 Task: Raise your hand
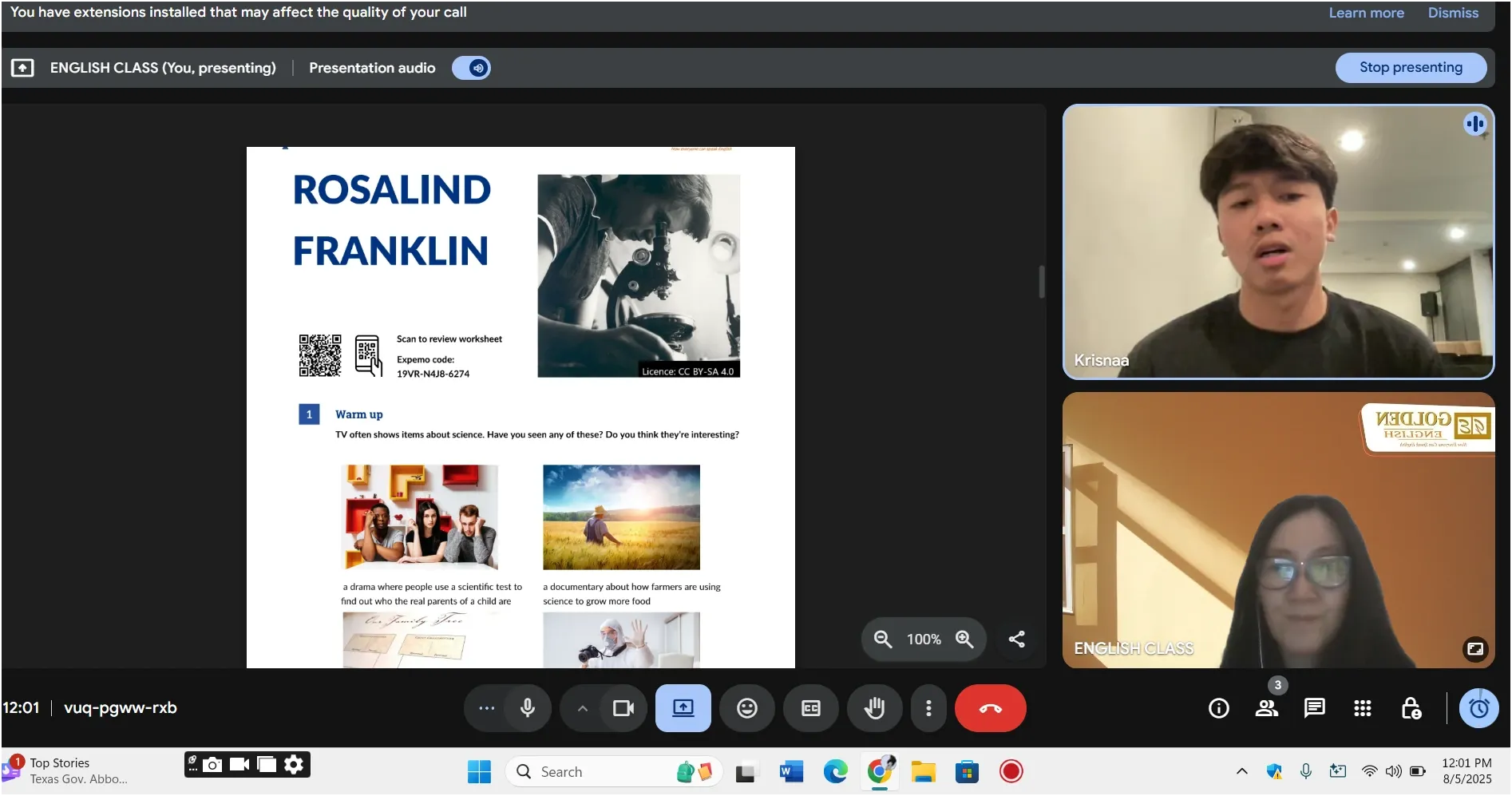tap(874, 708)
